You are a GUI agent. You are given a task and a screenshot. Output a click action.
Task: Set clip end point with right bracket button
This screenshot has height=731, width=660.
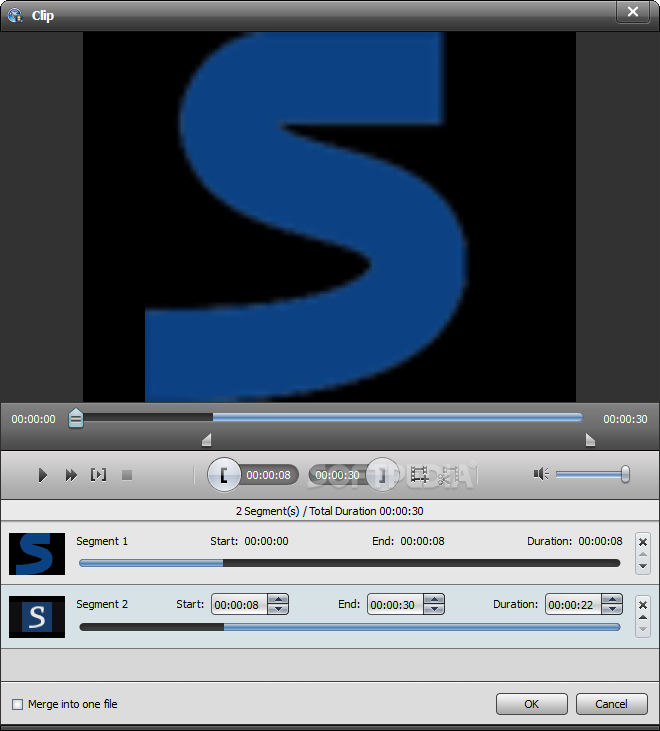coord(382,475)
